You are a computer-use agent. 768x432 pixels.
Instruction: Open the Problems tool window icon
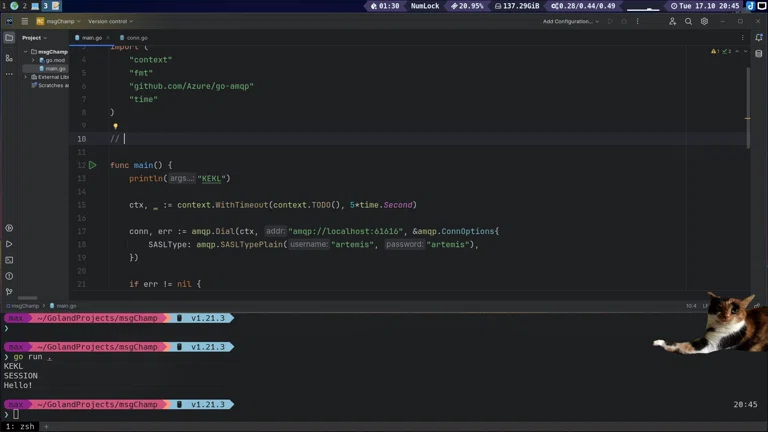[x=9, y=276]
